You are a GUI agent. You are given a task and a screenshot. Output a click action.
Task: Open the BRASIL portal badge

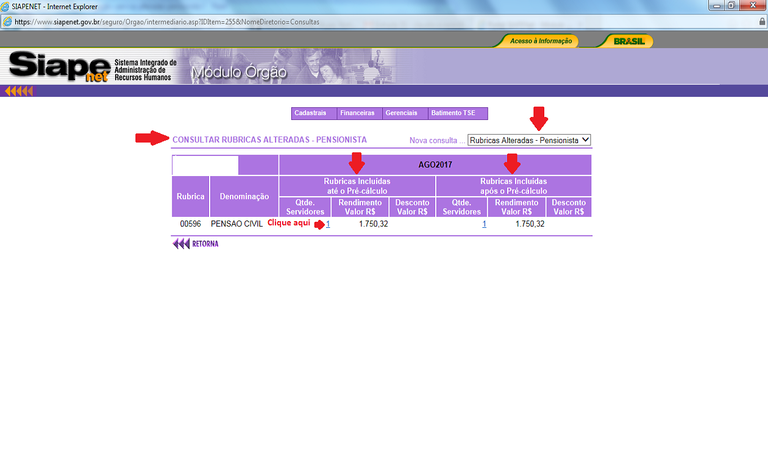pos(627,41)
